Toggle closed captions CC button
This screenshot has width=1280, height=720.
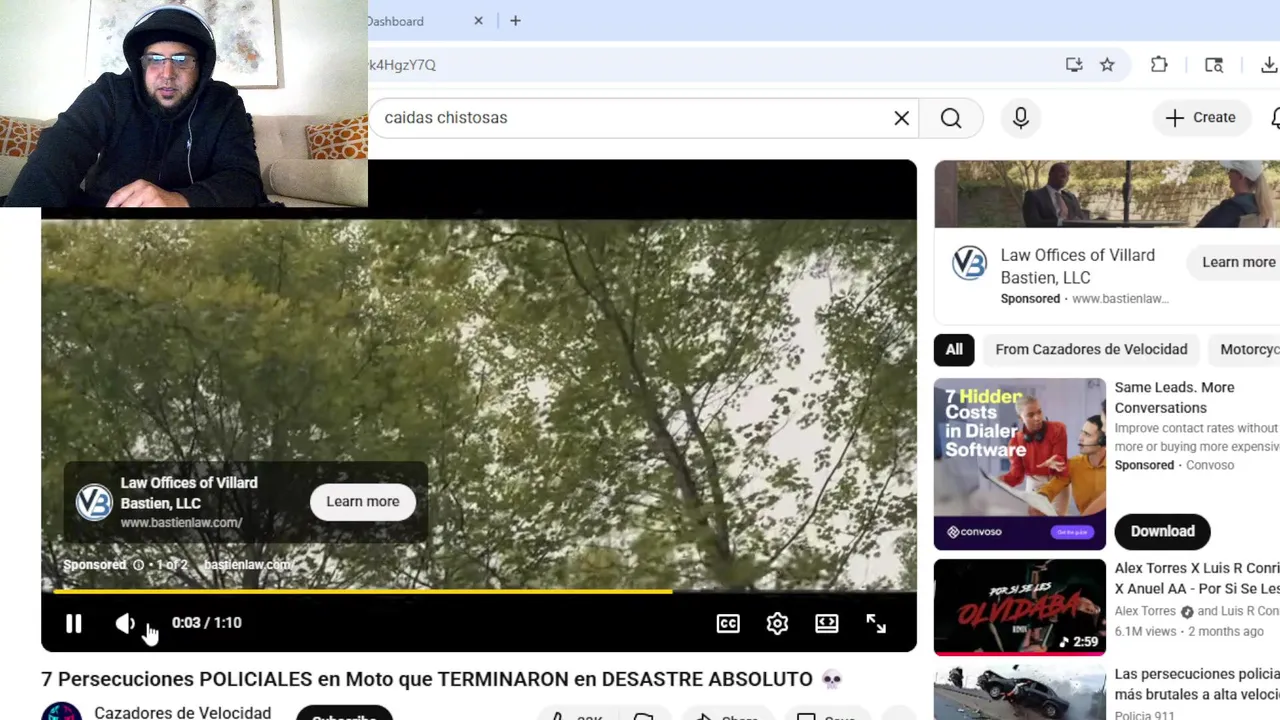click(x=728, y=623)
